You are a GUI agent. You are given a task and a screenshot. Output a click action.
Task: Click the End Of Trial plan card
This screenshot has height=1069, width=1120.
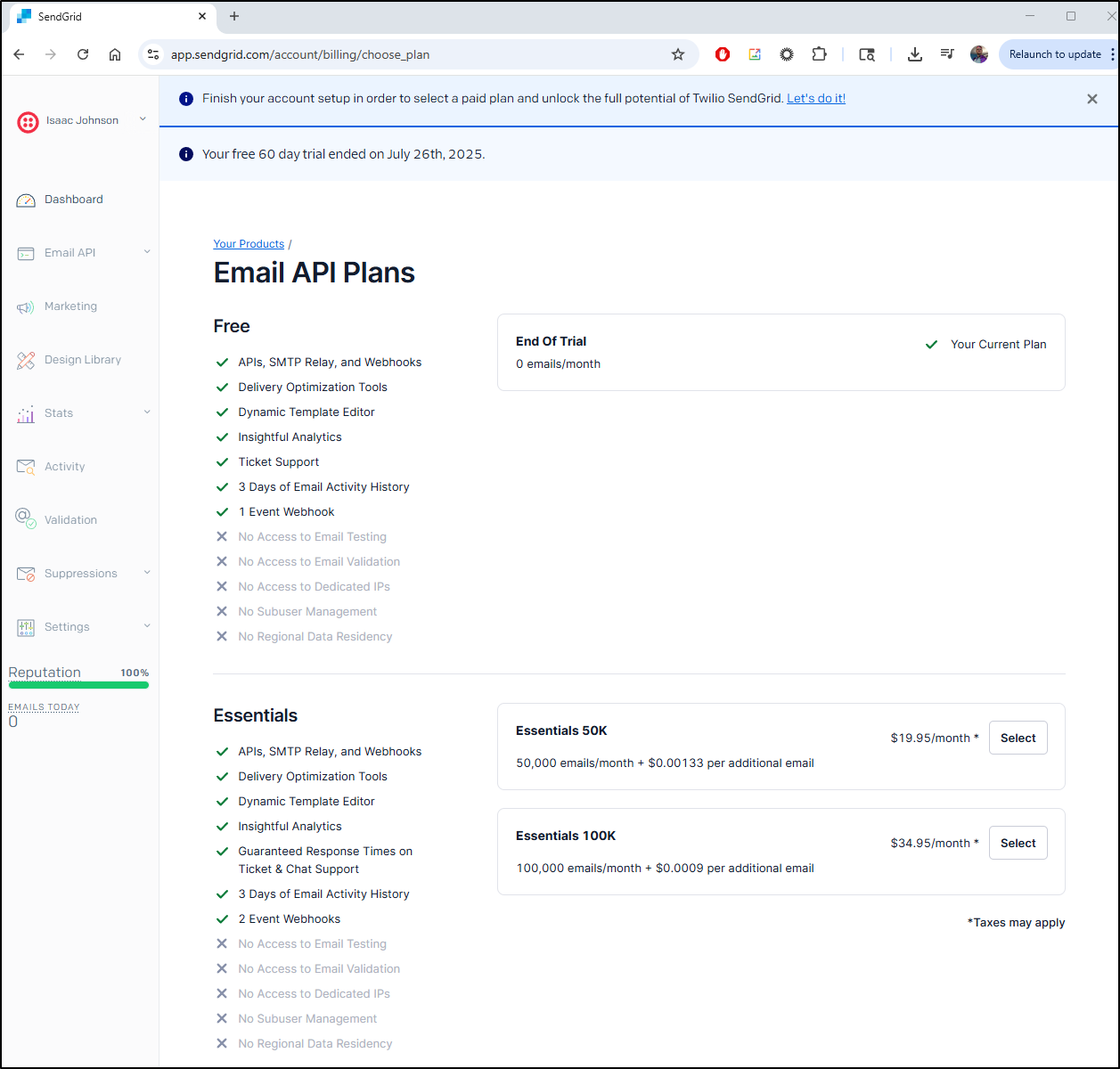pyautogui.click(x=781, y=352)
